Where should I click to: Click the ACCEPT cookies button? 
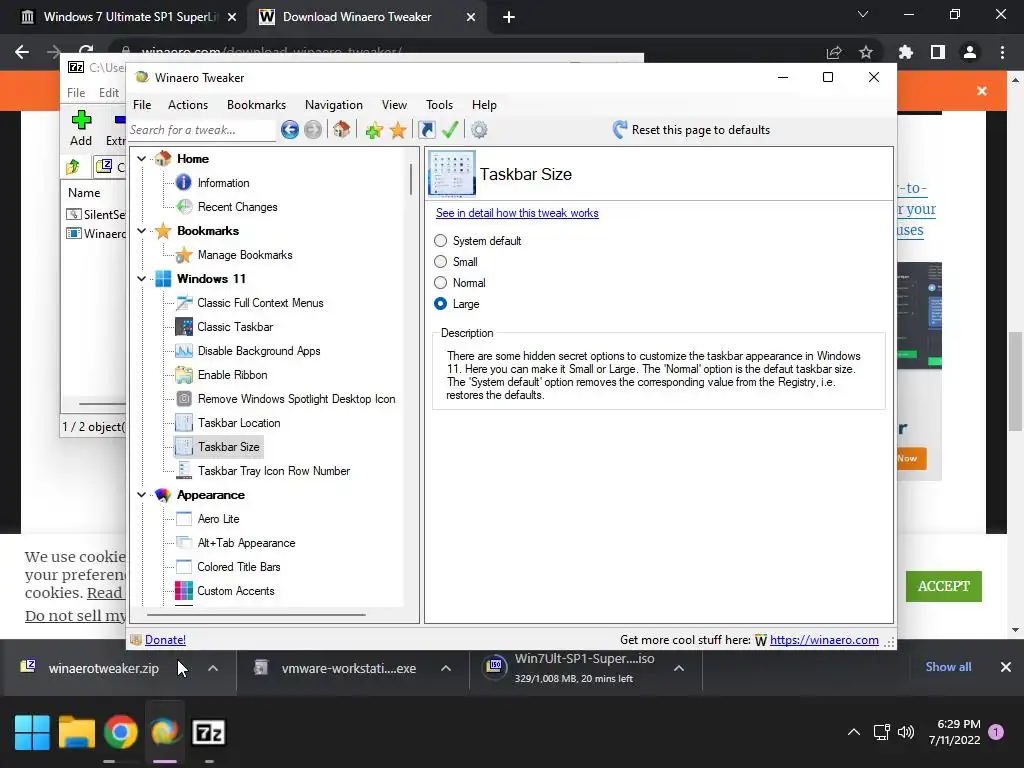pos(944,586)
